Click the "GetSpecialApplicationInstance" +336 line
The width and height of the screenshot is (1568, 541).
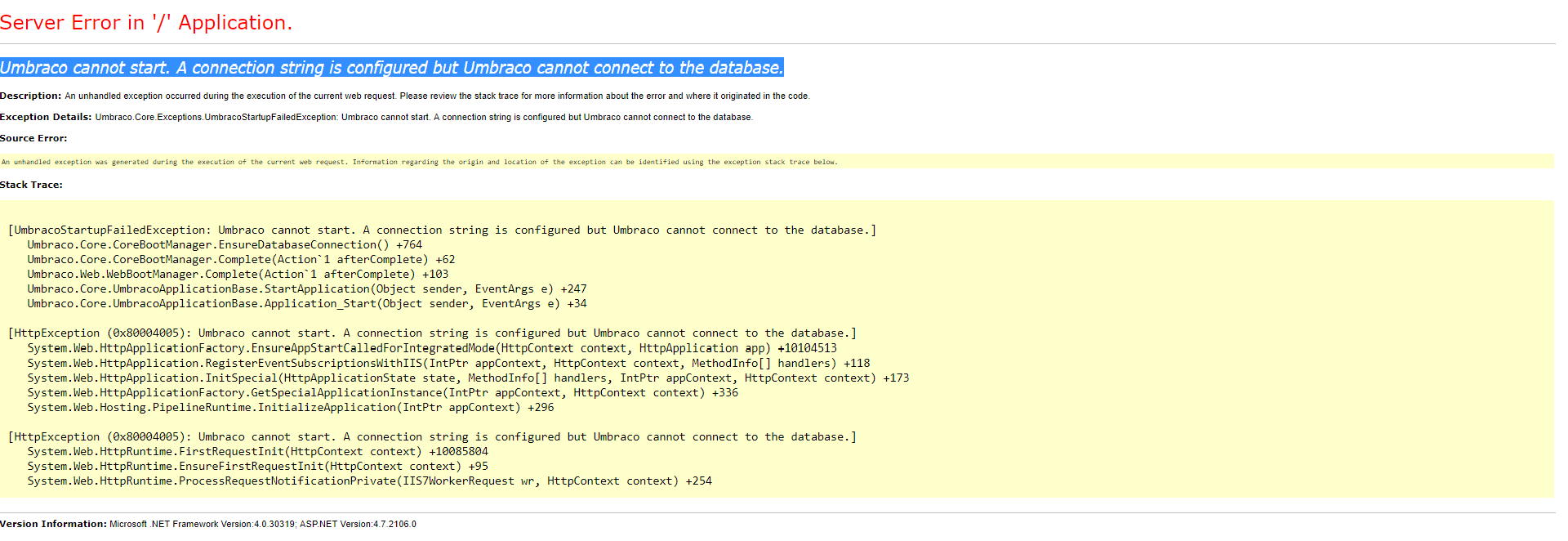382,393
